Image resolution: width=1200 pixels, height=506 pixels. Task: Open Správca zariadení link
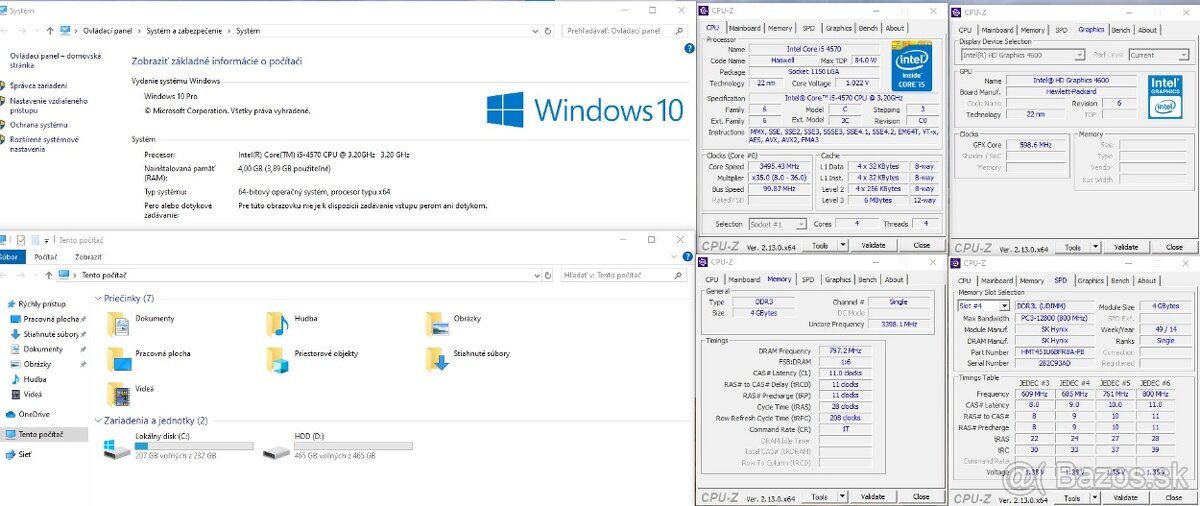coord(39,86)
